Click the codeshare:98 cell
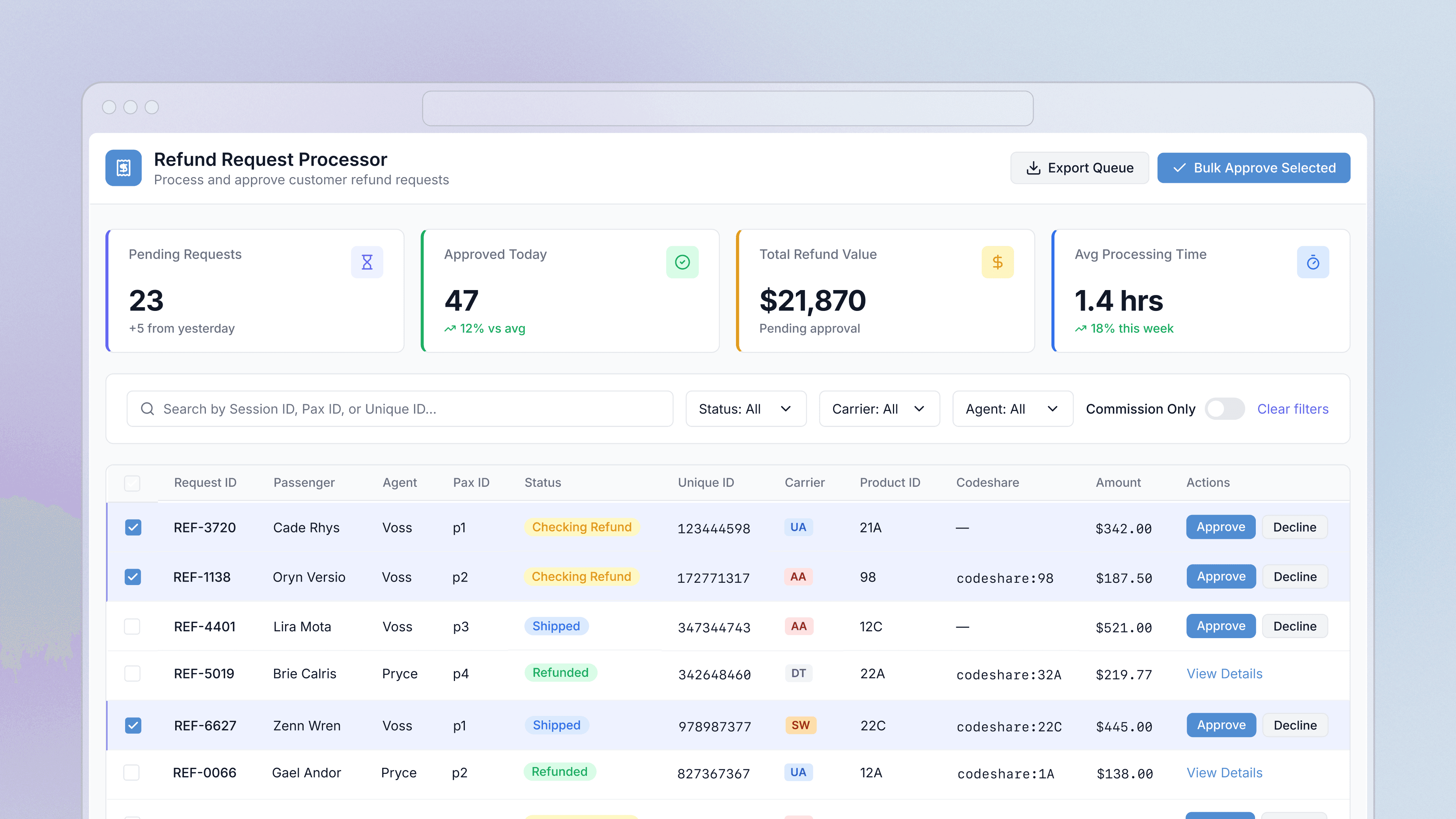Screen dimensions: 1456x819 point(1005,578)
